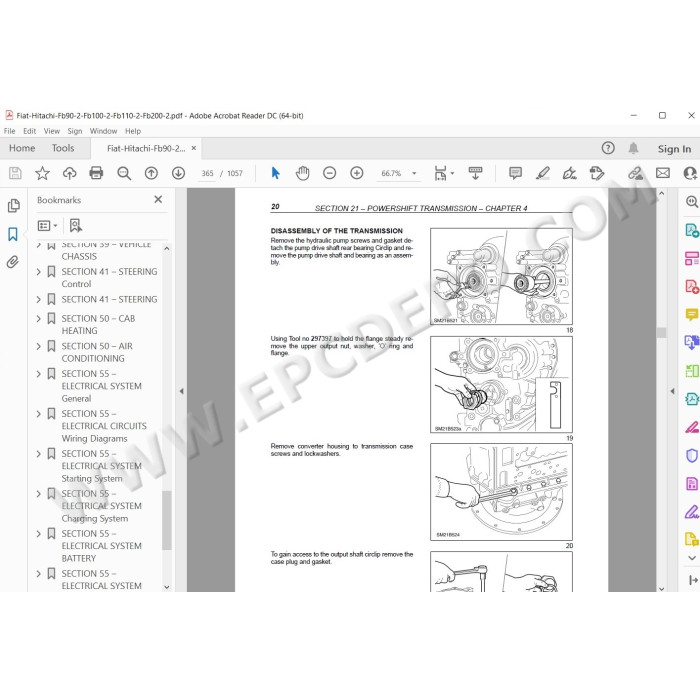
Task: Open the File menu
Action: pyautogui.click(x=9, y=131)
